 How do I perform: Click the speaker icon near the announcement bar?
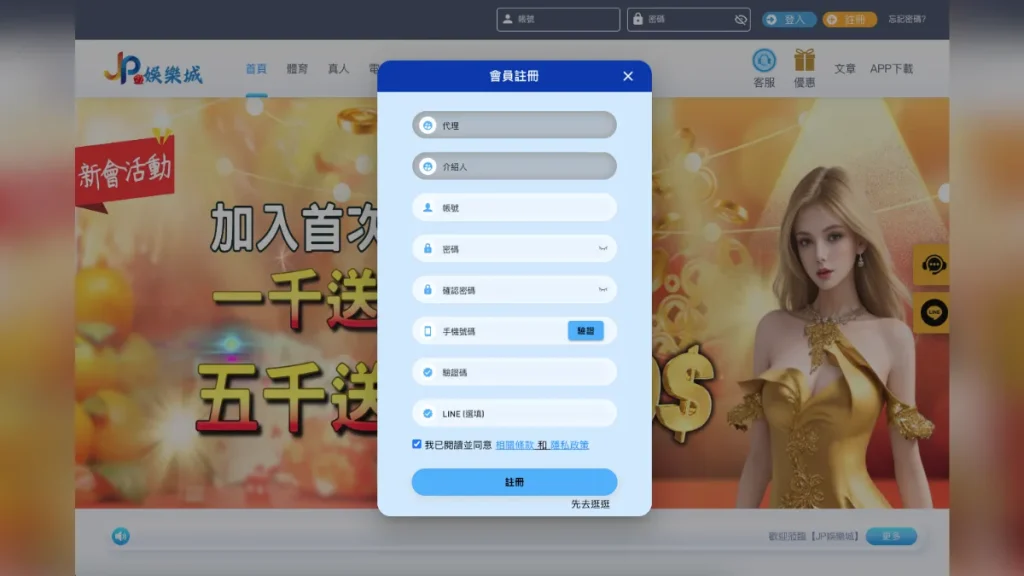click(123, 536)
